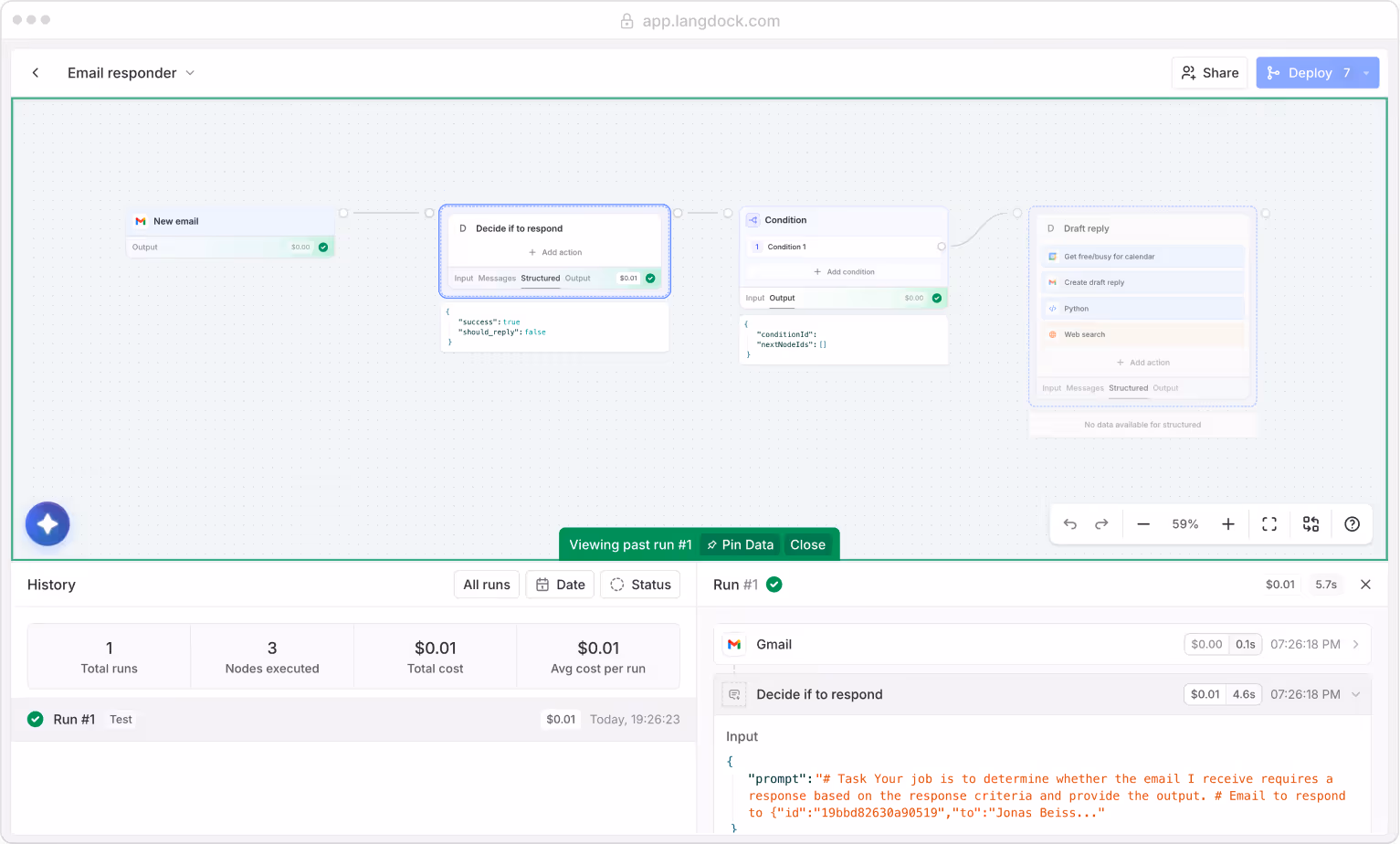Zoom in the canvas with plus
The image size is (1400, 844).
[1228, 524]
